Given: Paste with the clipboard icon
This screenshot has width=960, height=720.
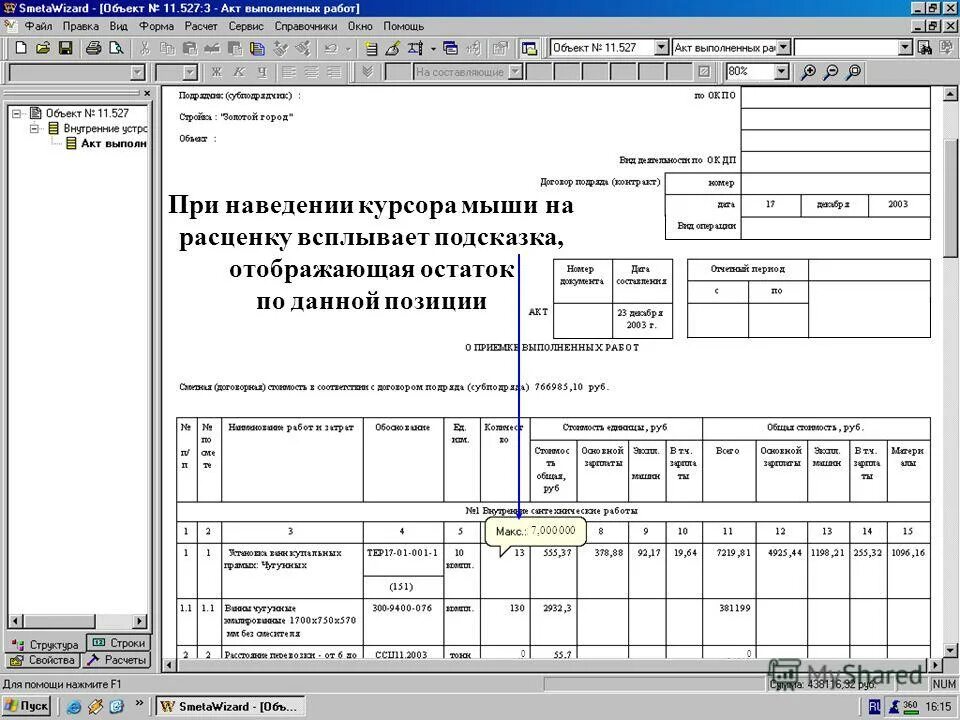Looking at the screenshot, I should (190, 48).
